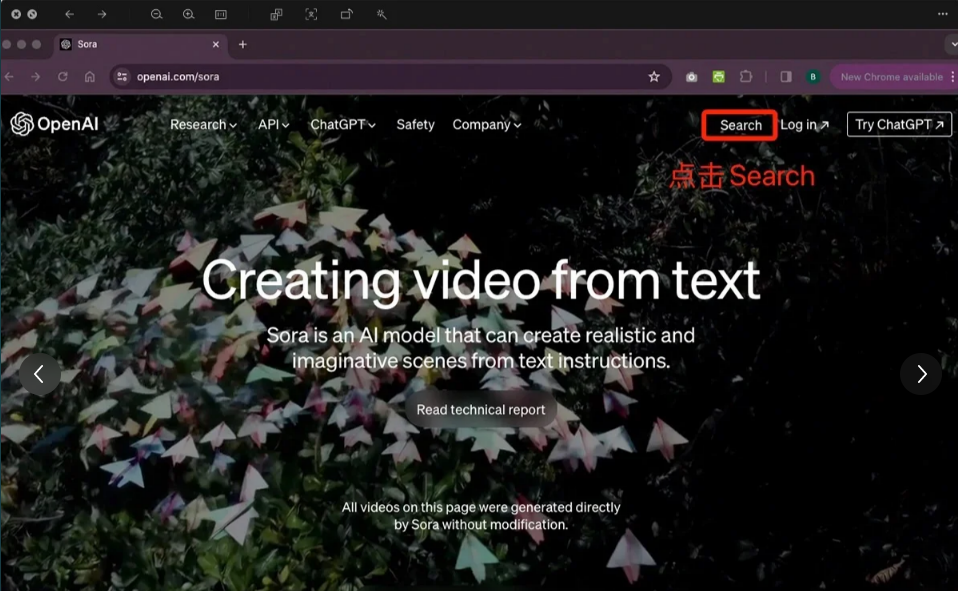Viewport: 958px width, 591px height.
Task: Close the Sora tab
Action: (216, 44)
